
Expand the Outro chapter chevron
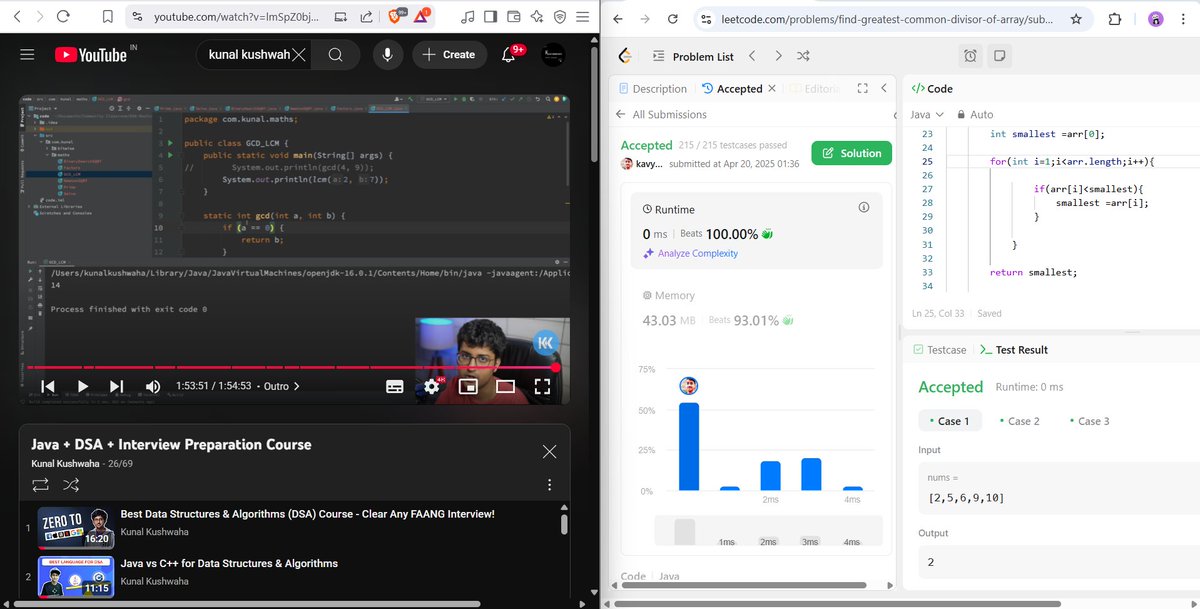[x=296, y=386]
